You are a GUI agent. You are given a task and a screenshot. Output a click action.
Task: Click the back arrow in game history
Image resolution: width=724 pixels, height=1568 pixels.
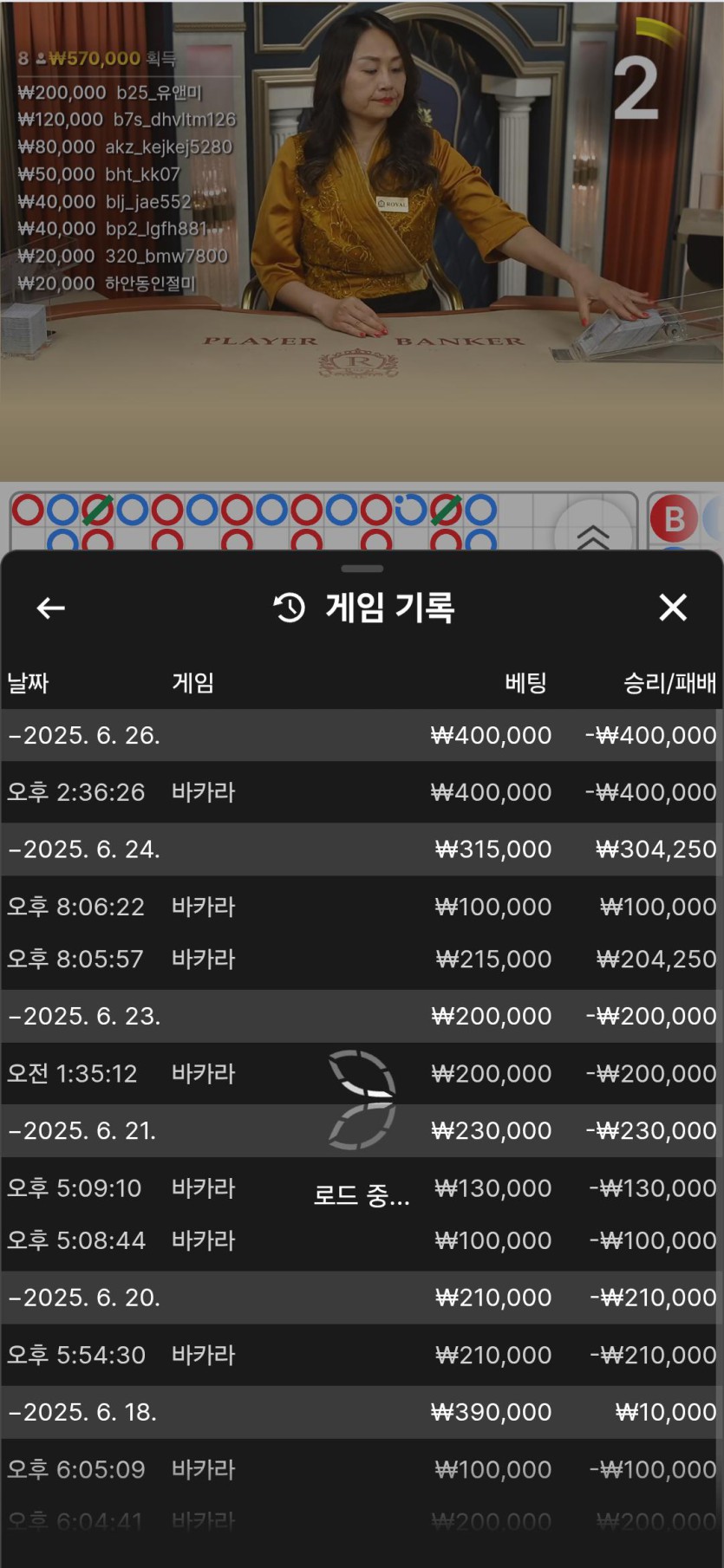[51, 608]
